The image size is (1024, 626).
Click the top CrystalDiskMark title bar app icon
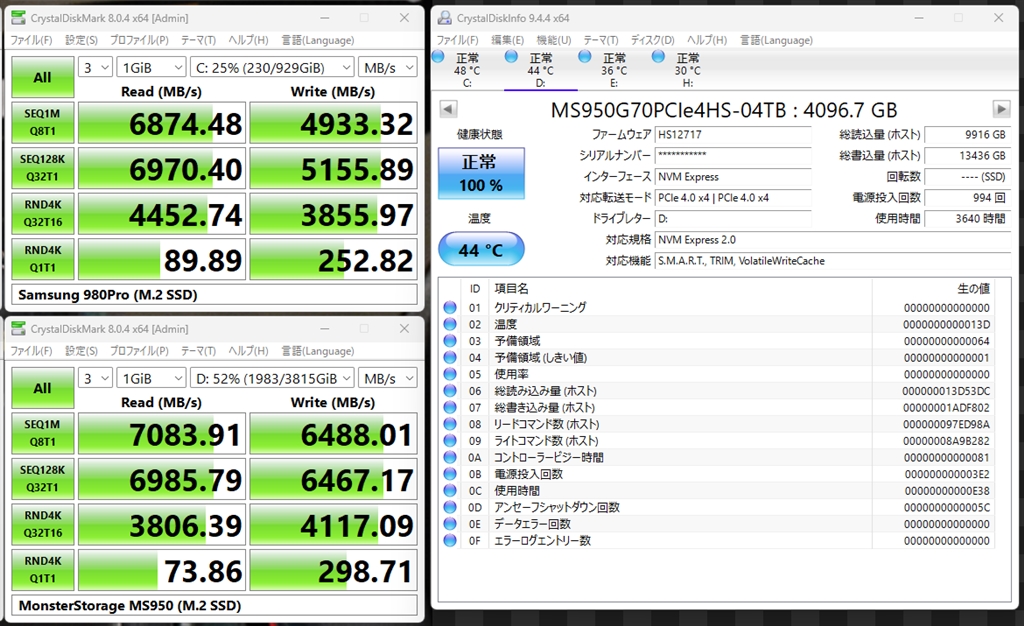pos(18,18)
